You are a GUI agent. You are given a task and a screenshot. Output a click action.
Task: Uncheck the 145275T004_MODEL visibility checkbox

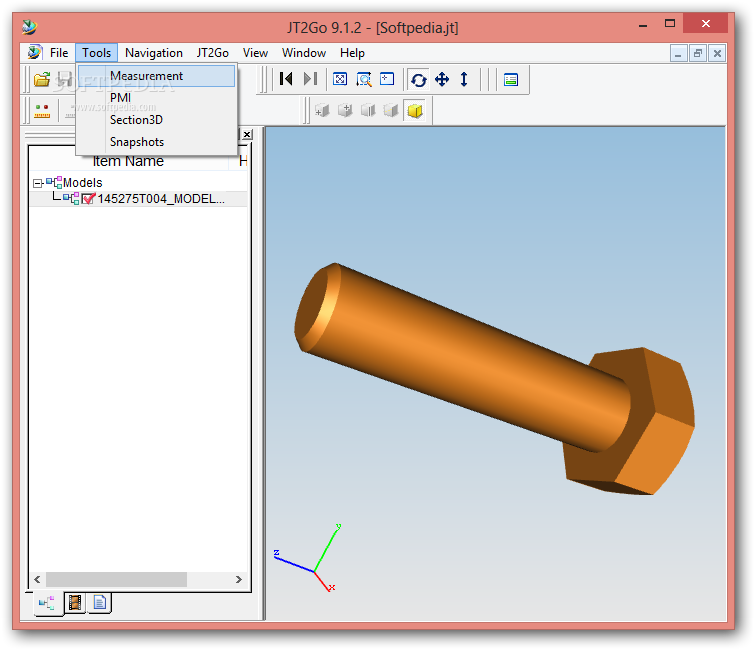tap(88, 198)
